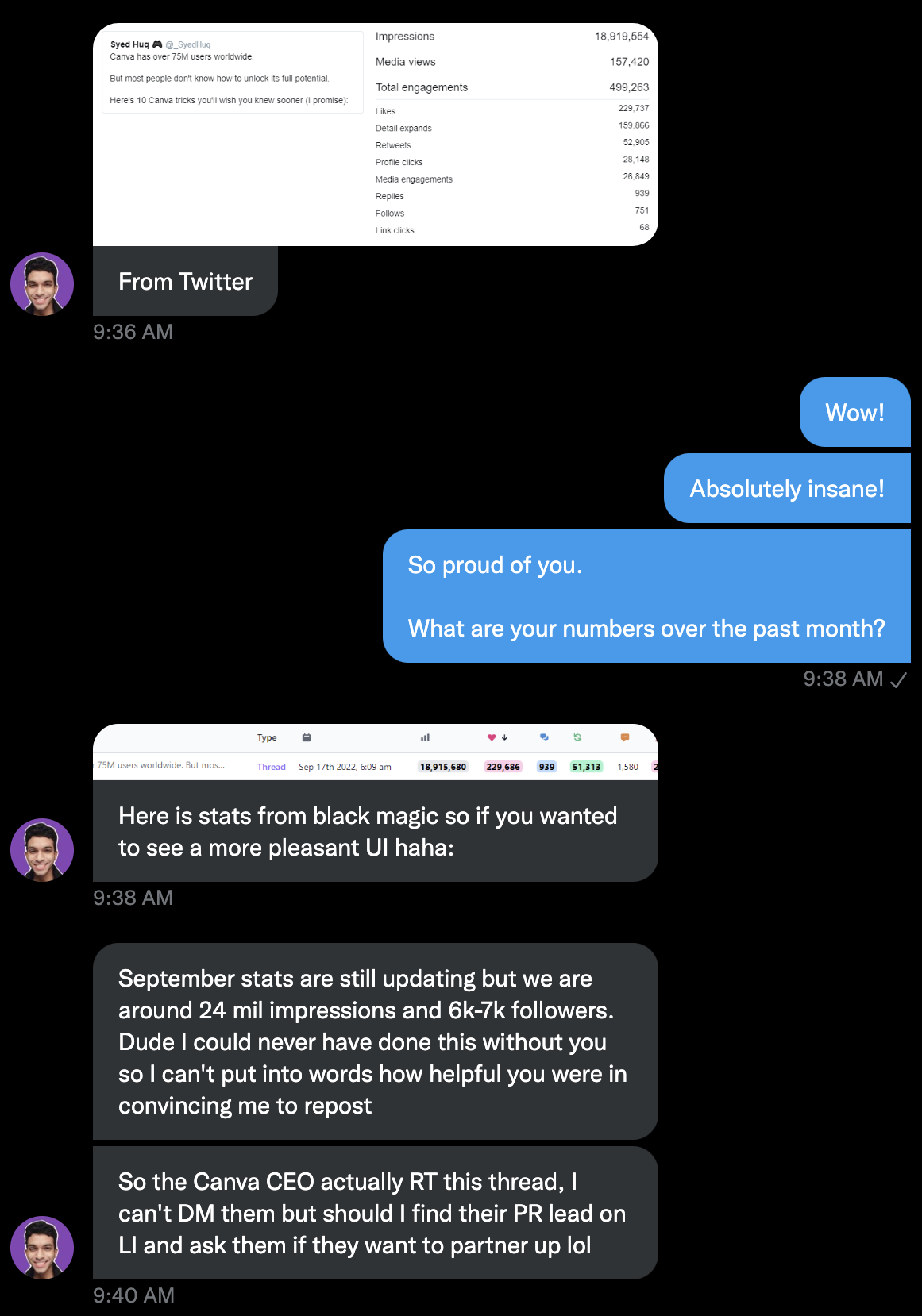Open the avatar beside "From Twitter"

(42, 283)
